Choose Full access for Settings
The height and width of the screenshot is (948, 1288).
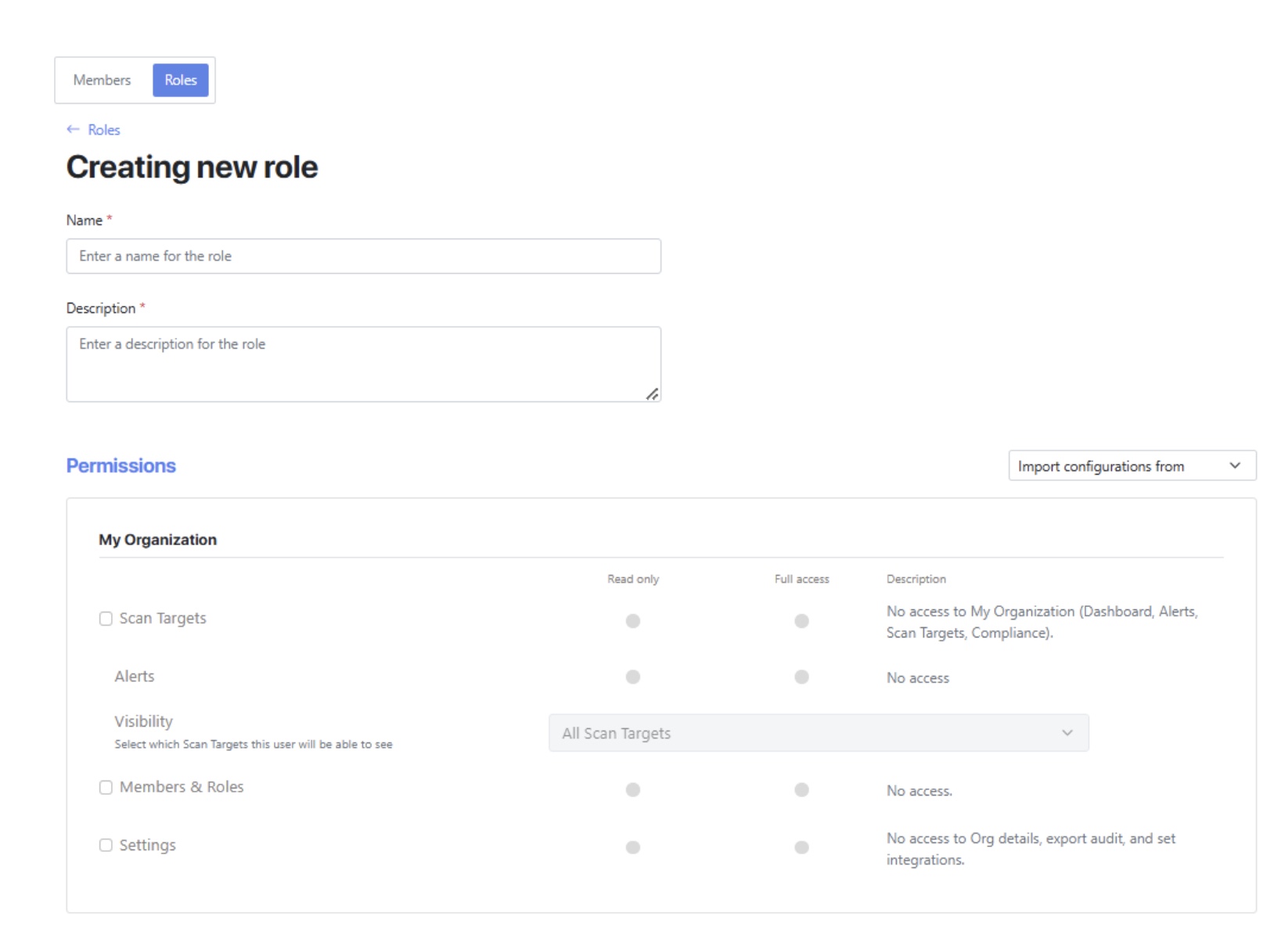click(x=801, y=847)
